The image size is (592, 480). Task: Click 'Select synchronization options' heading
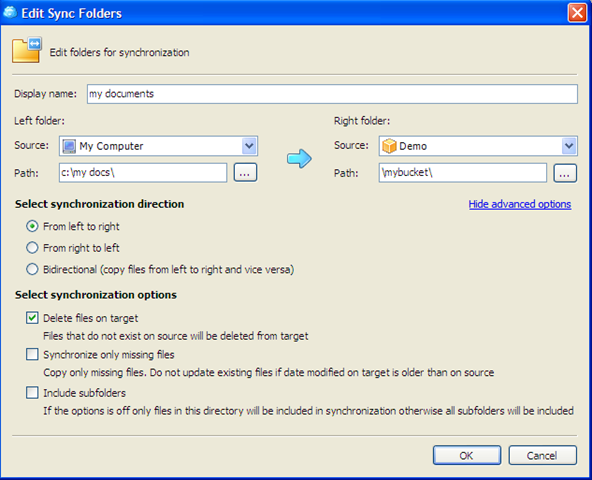coord(96,295)
